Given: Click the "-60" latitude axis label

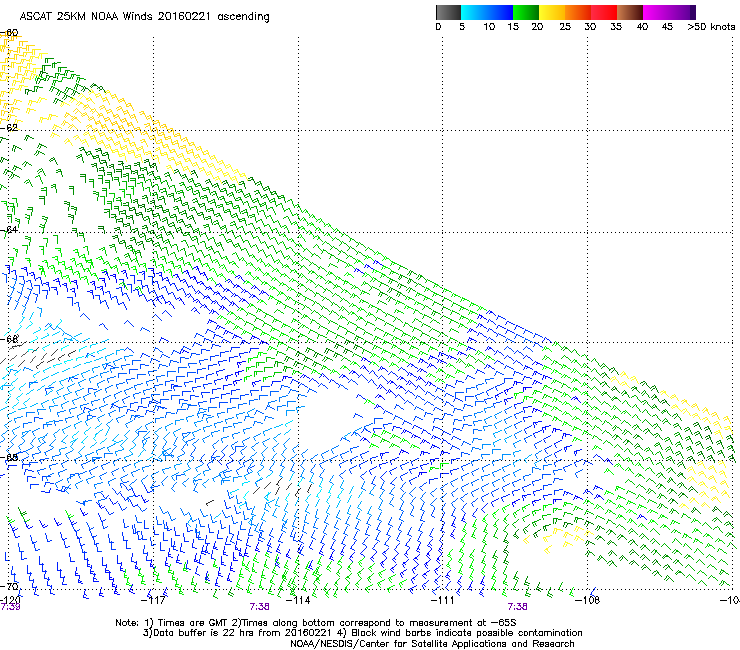Looking at the screenshot, I should pyautogui.click(x=9, y=33).
